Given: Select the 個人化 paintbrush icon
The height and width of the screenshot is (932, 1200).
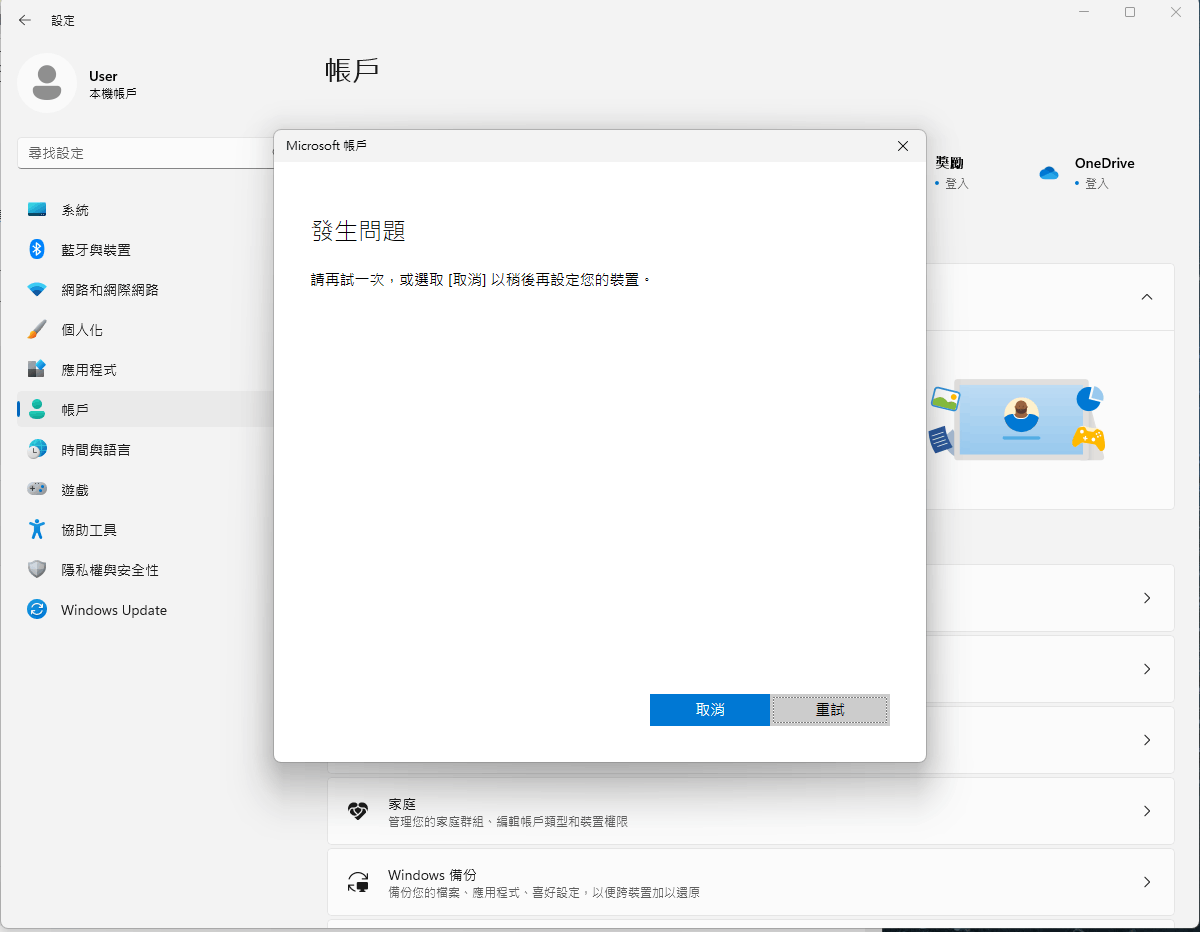Looking at the screenshot, I should (37, 330).
